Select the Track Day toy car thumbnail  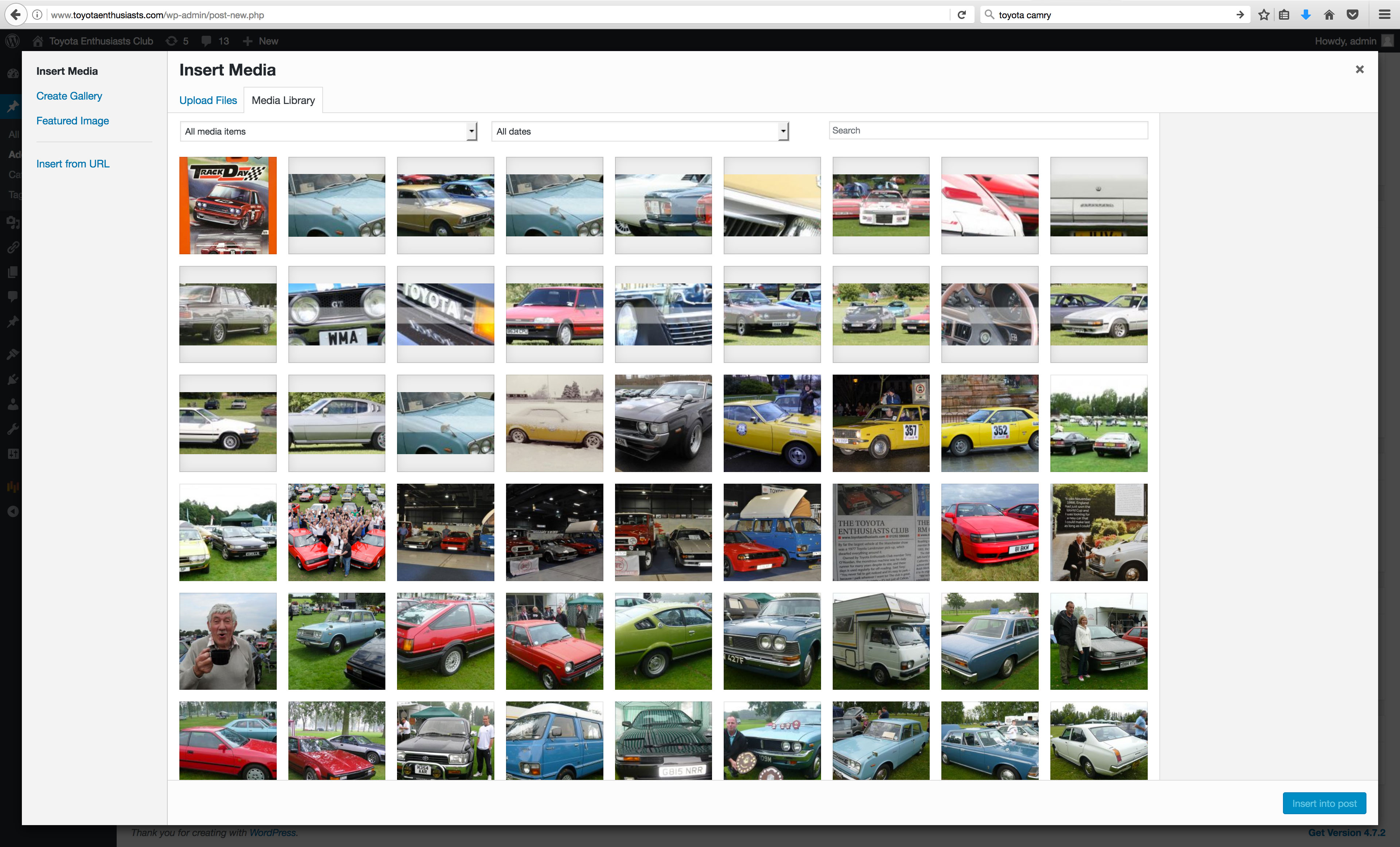click(228, 205)
